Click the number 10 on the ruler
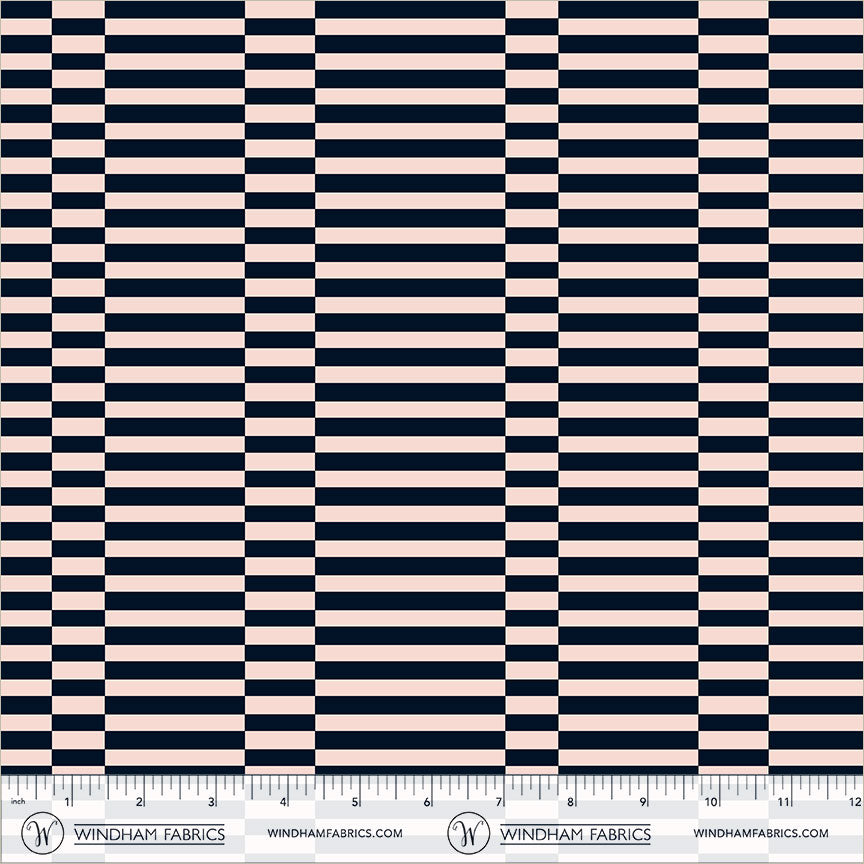The height and width of the screenshot is (864, 864). (x=713, y=802)
